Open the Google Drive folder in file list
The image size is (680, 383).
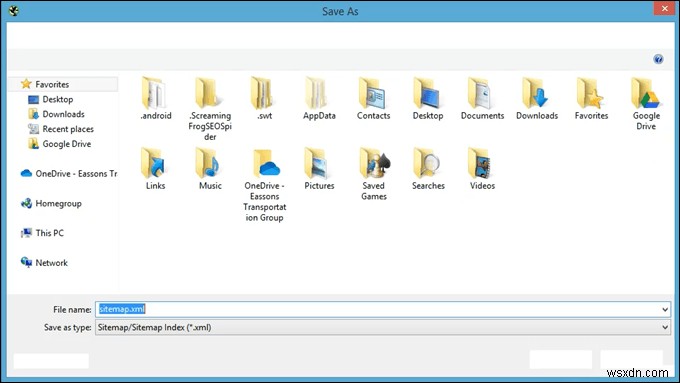pyautogui.click(x=646, y=104)
